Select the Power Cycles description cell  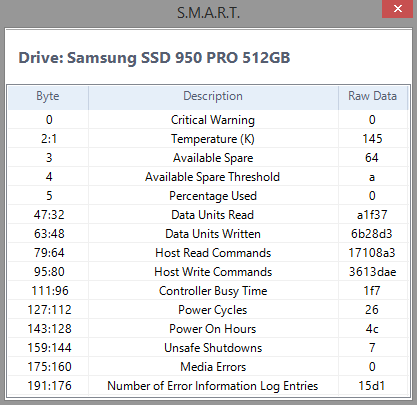pos(213,310)
